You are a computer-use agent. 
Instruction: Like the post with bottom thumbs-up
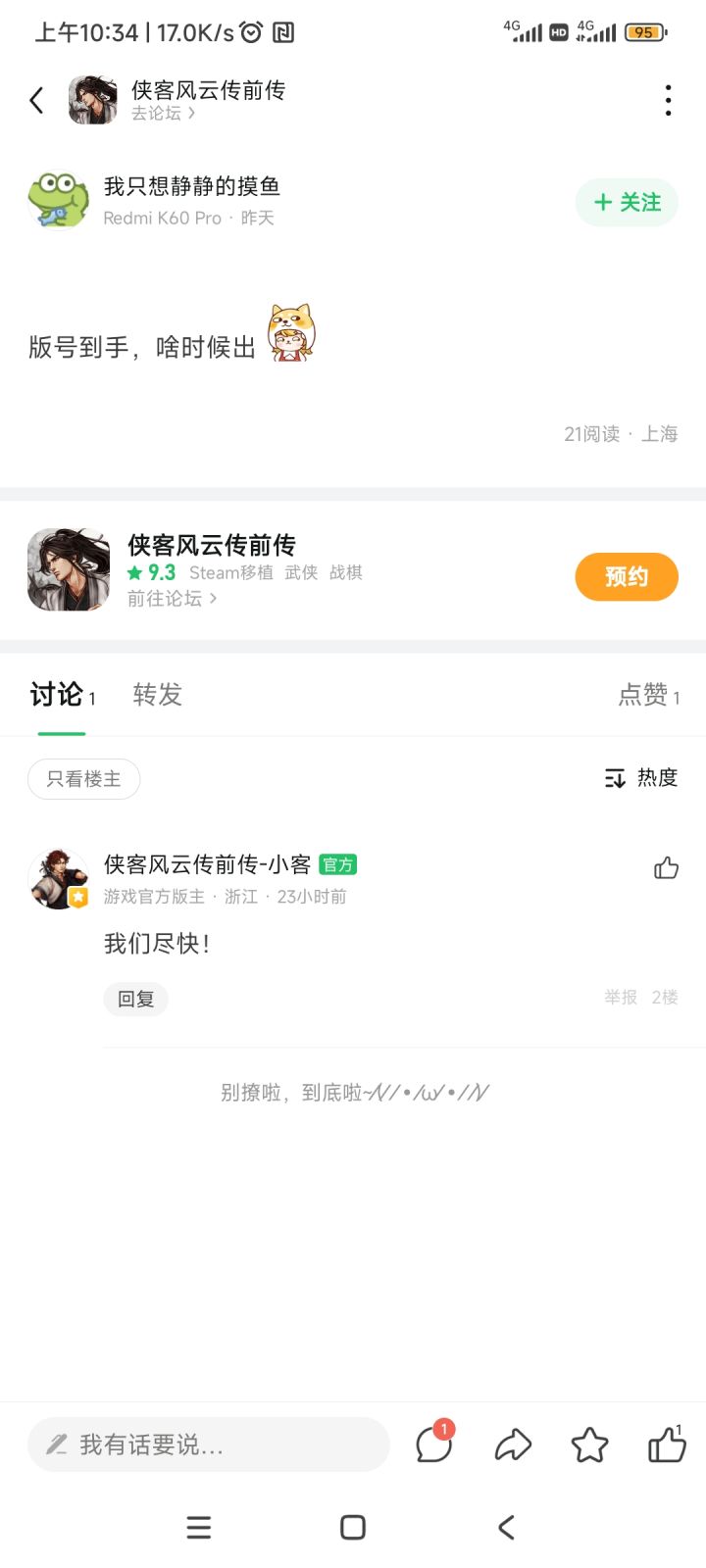[x=667, y=1445]
